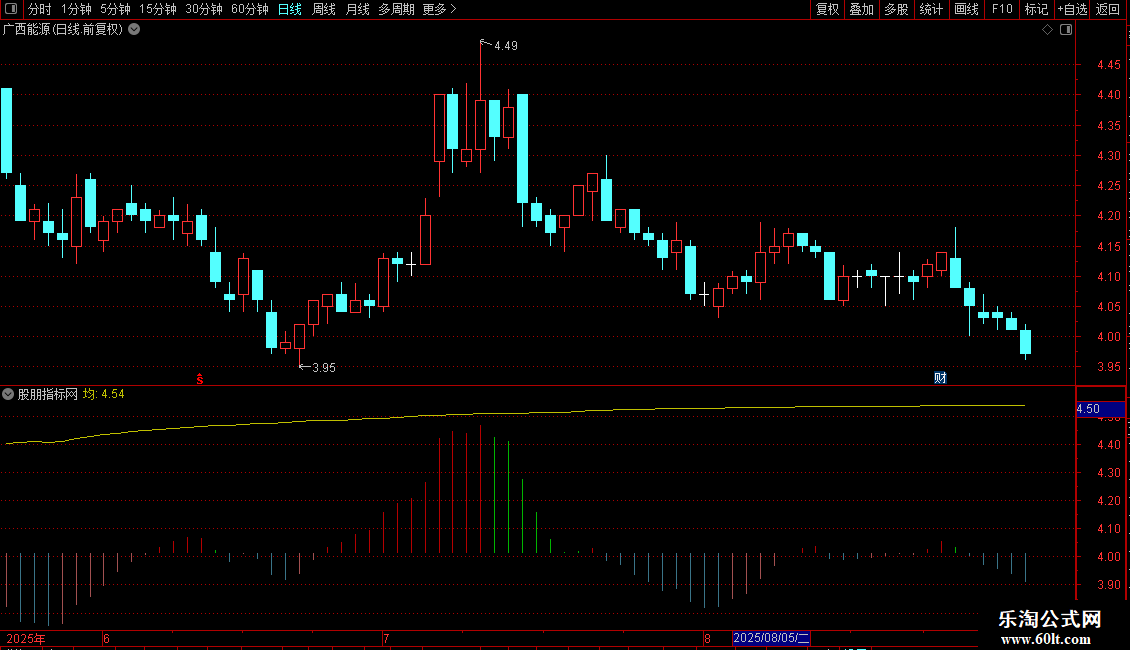The width and height of the screenshot is (1130, 650).
Task: Click the 4.45 price axis label
Action: tap(1108, 65)
